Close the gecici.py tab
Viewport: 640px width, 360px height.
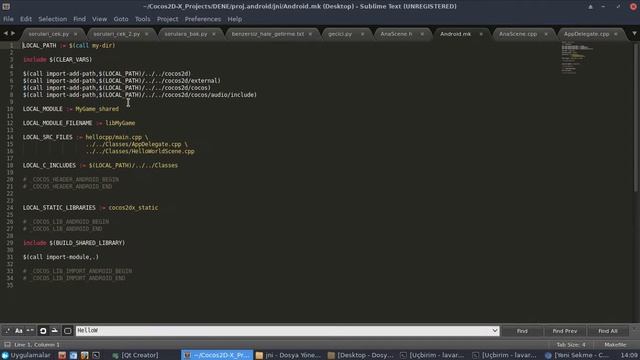pos(362,34)
